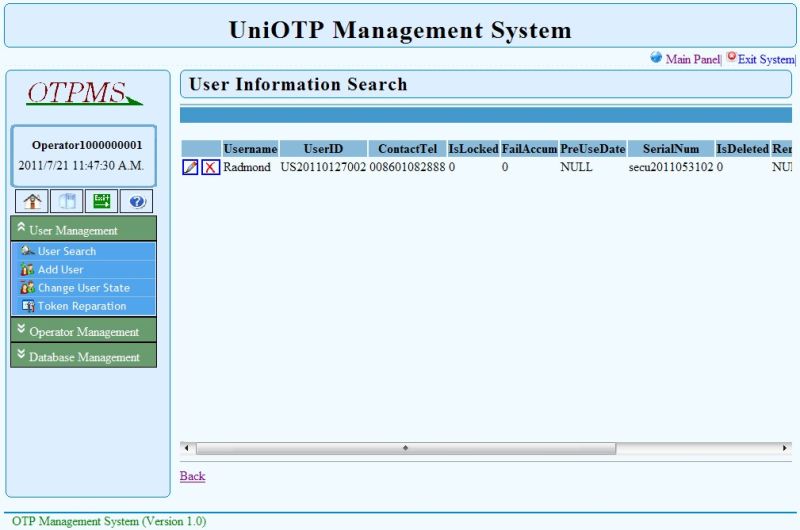Select the US20110127002 user ID cell
This screenshot has width=800, height=530.
coord(323,167)
